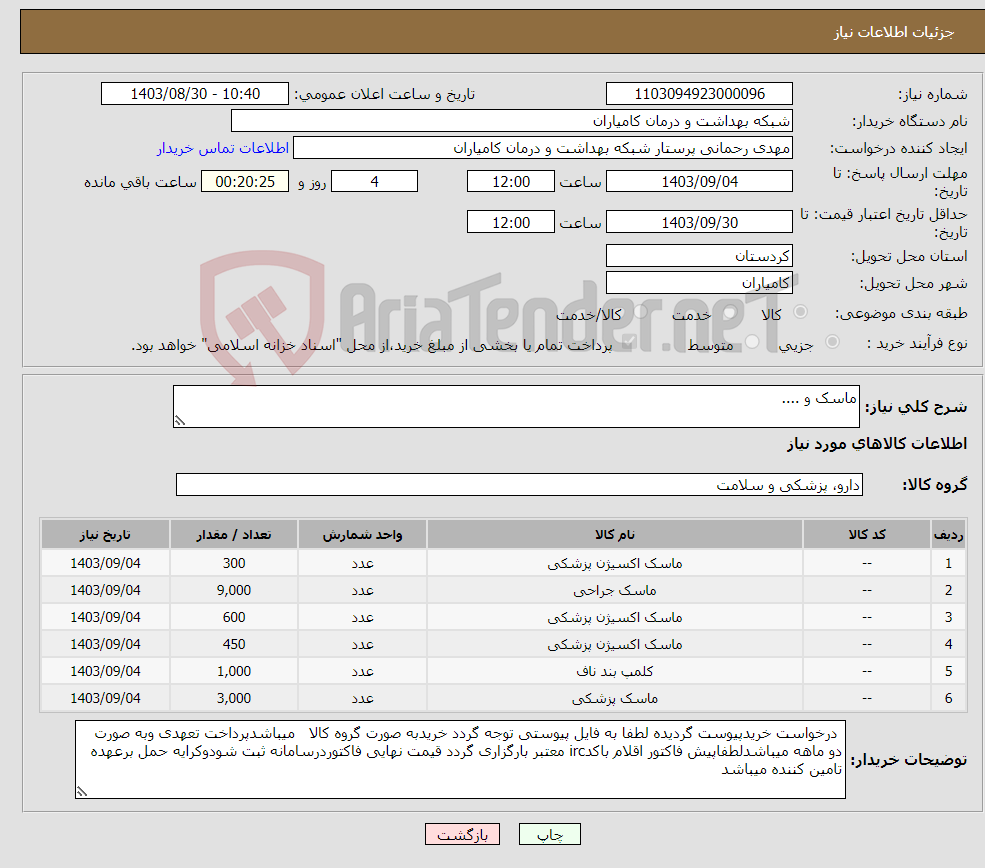This screenshot has height=868, width=985.
Task: Click the quantity 450 cell
Action: pos(234,644)
